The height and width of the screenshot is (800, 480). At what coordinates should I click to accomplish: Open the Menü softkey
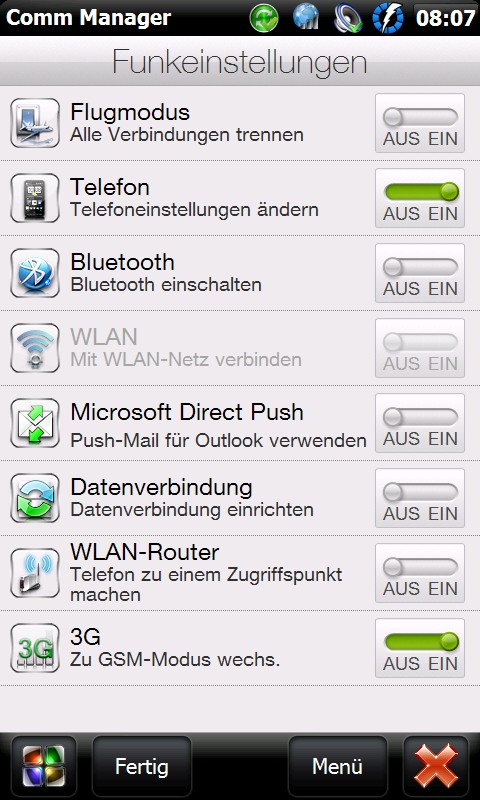pyautogui.click(x=338, y=766)
